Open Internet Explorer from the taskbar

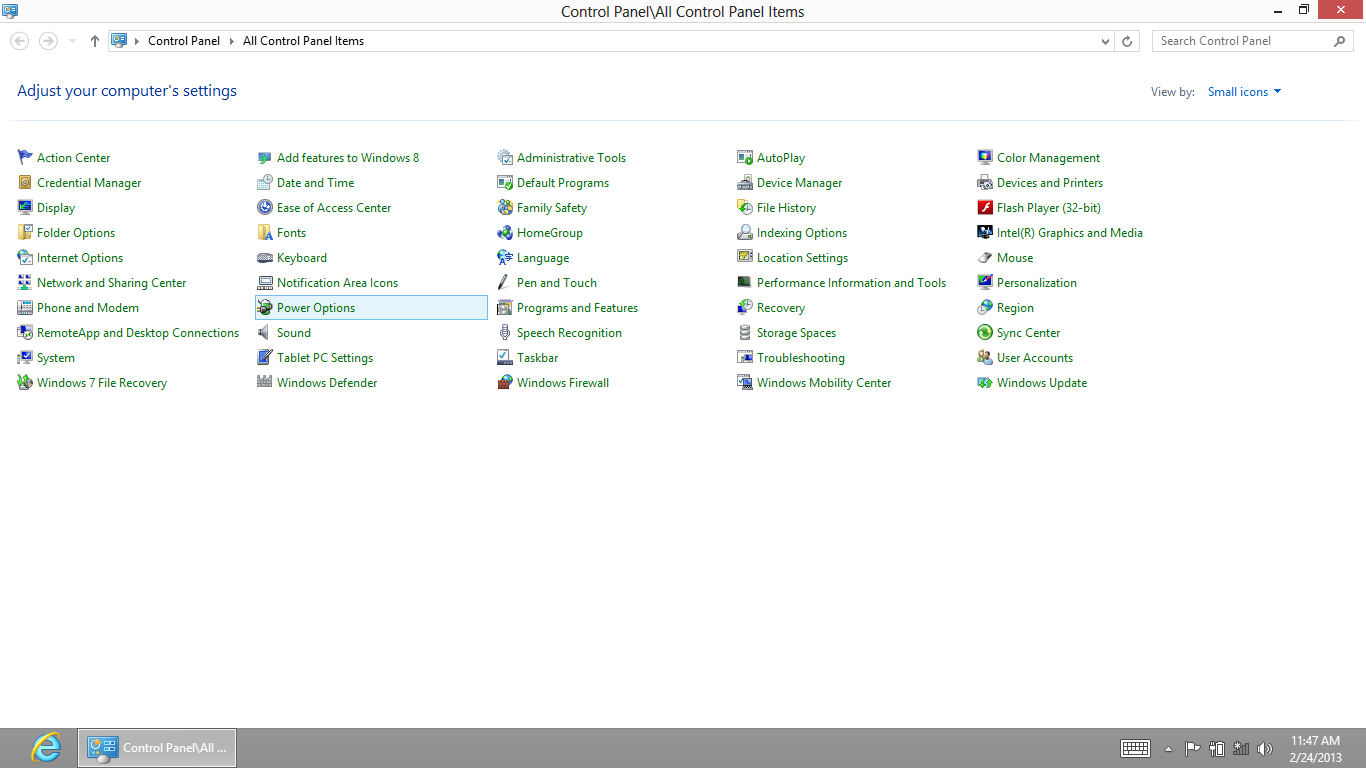(x=46, y=748)
